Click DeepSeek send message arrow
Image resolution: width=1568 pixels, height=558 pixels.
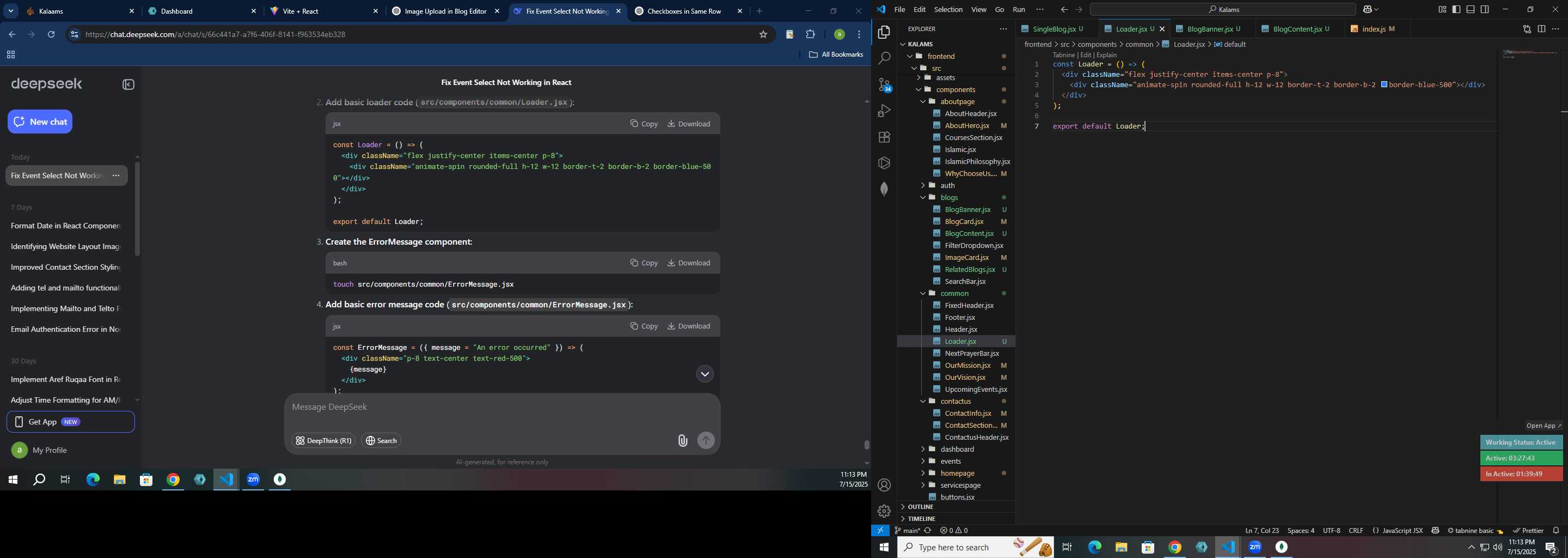tap(706, 441)
